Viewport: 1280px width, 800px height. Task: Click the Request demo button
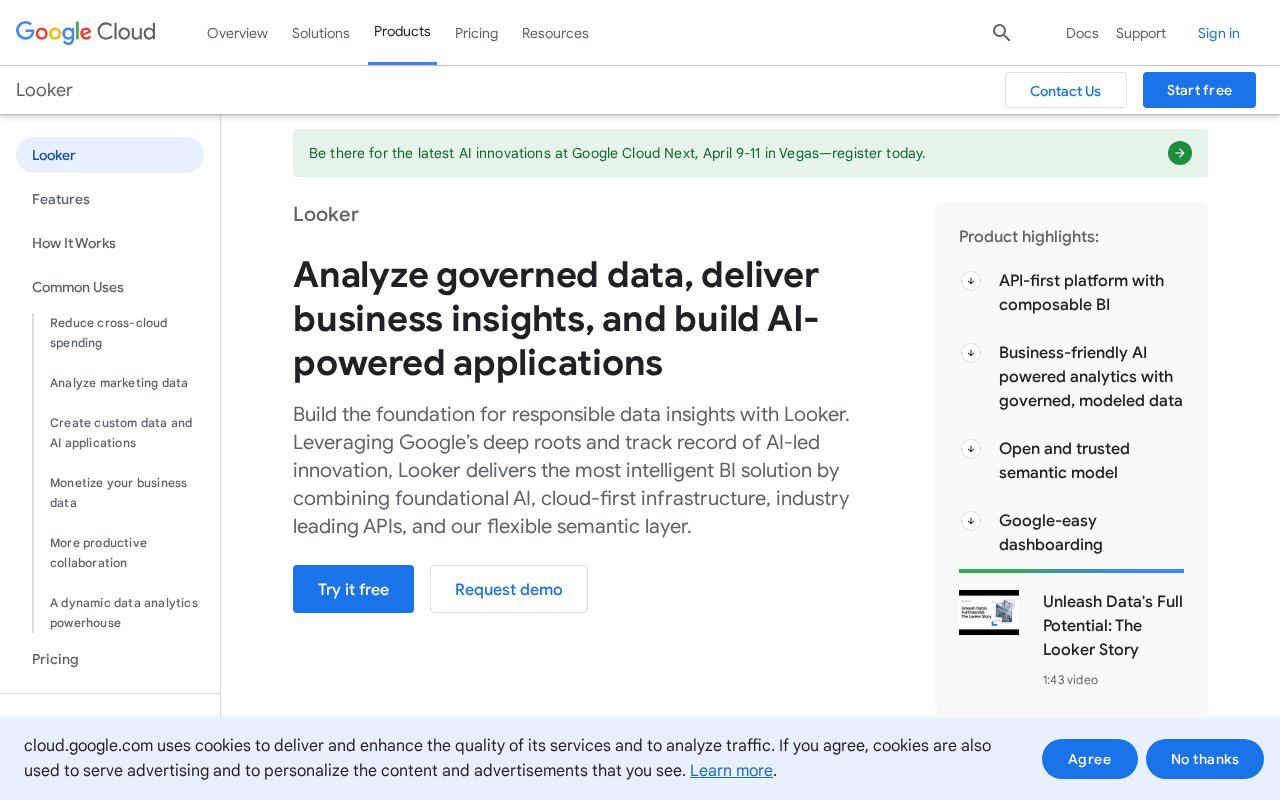pyautogui.click(x=509, y=589)
